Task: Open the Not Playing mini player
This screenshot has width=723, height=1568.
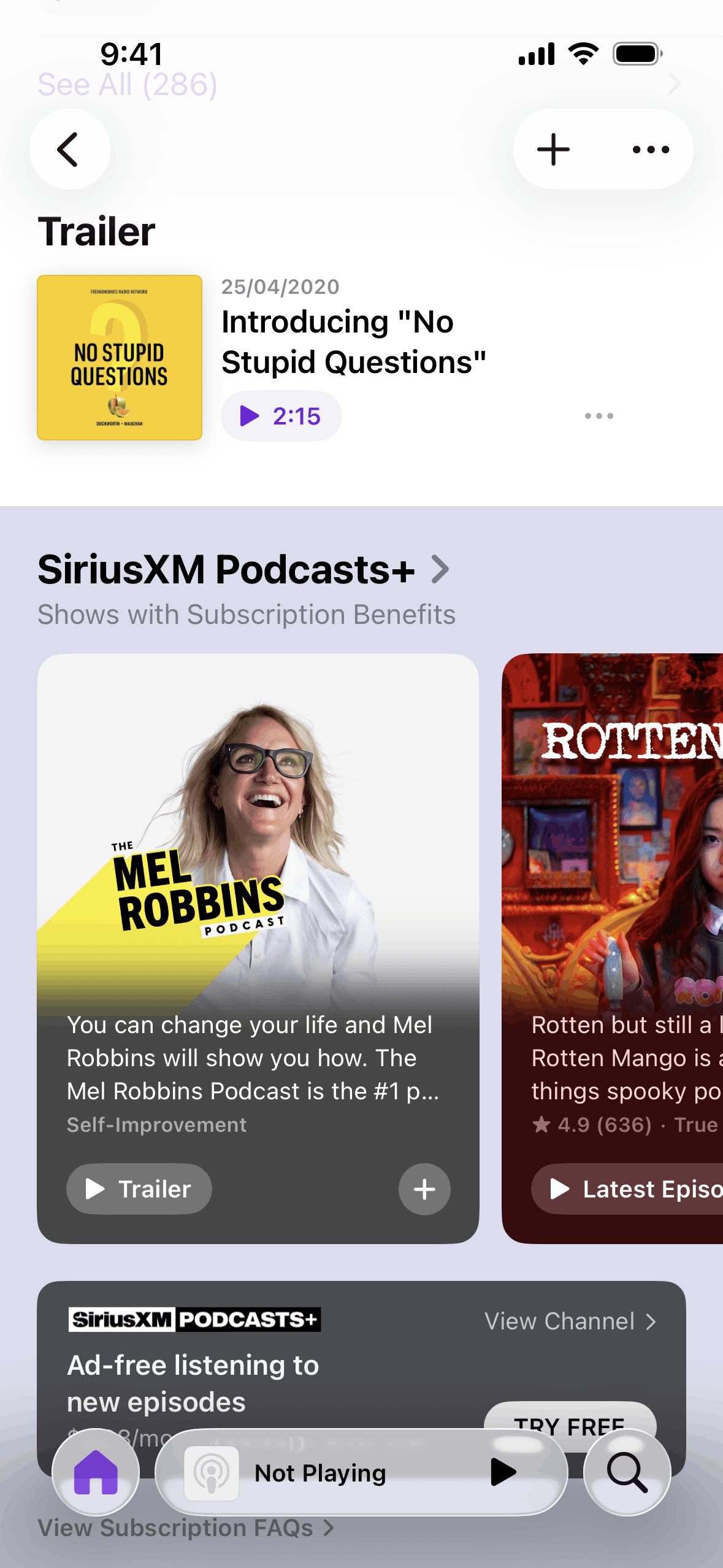Action: [x=361, y=1472]
